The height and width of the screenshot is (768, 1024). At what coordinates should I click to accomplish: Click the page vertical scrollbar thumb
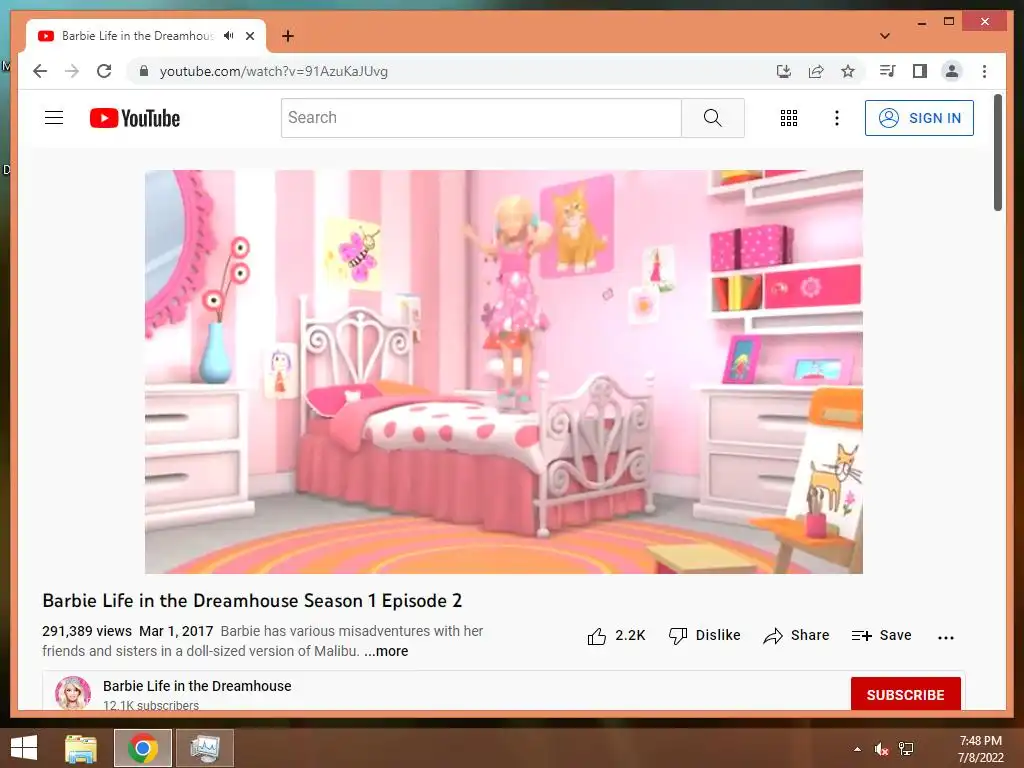click(998, 153)
